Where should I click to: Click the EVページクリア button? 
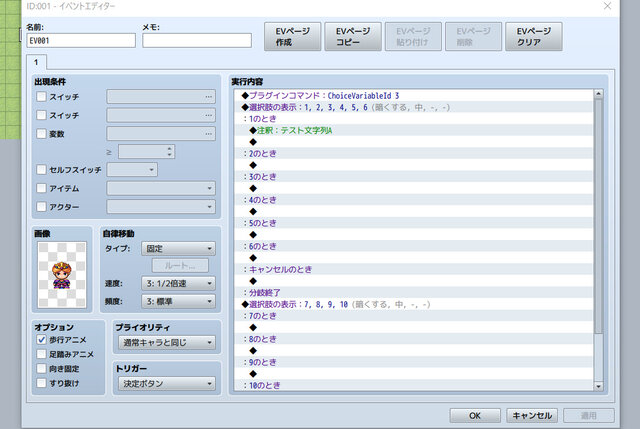point(533,36)
